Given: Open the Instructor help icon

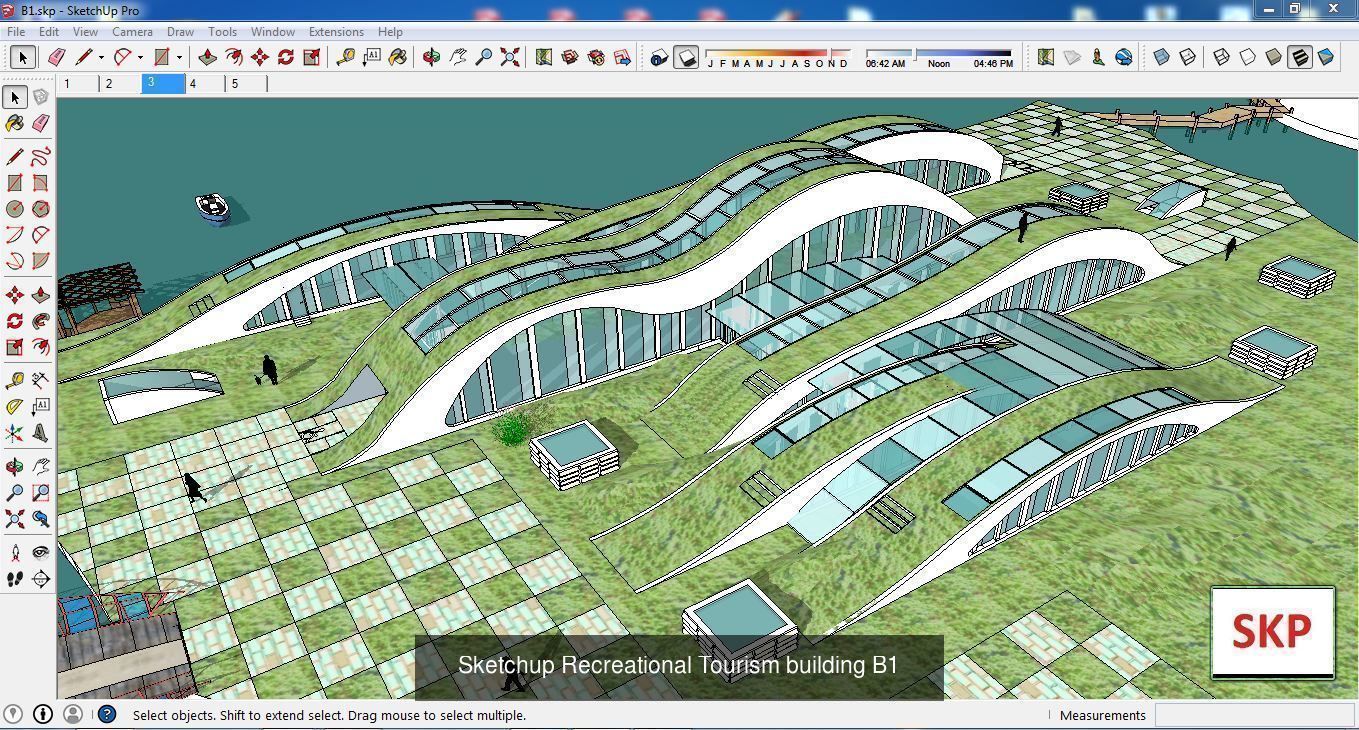Looking at the screenshot, I should pyautogui.click(x=107, y=714).
